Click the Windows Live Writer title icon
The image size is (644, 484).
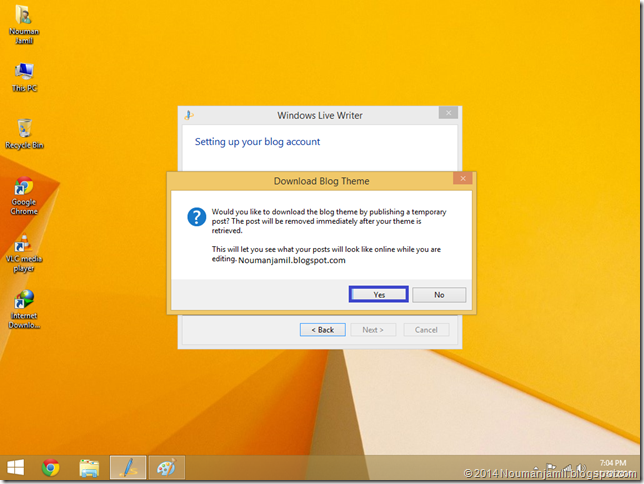pos(189,115)
